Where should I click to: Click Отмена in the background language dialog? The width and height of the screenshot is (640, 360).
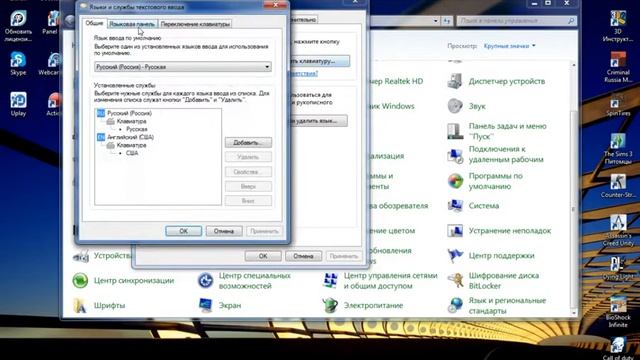coord(303,256)
